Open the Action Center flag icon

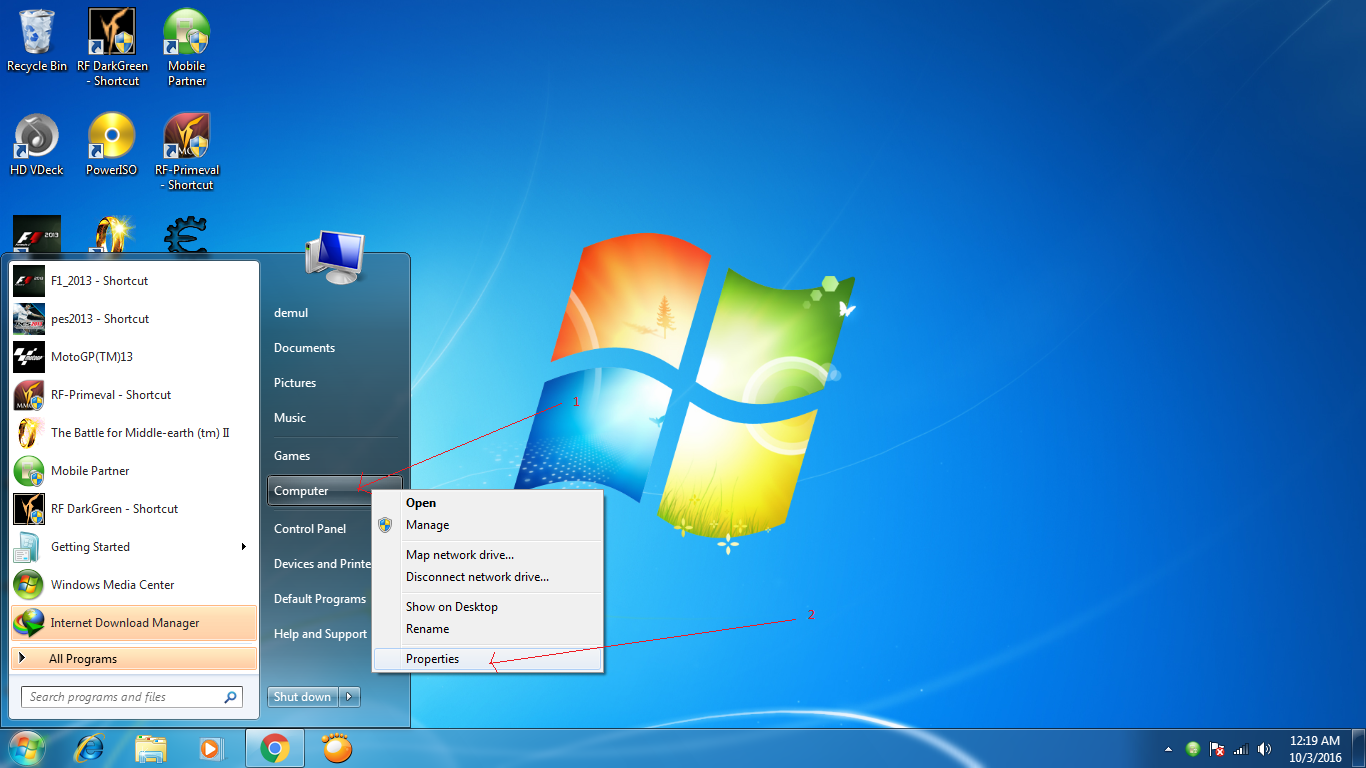1217,748
